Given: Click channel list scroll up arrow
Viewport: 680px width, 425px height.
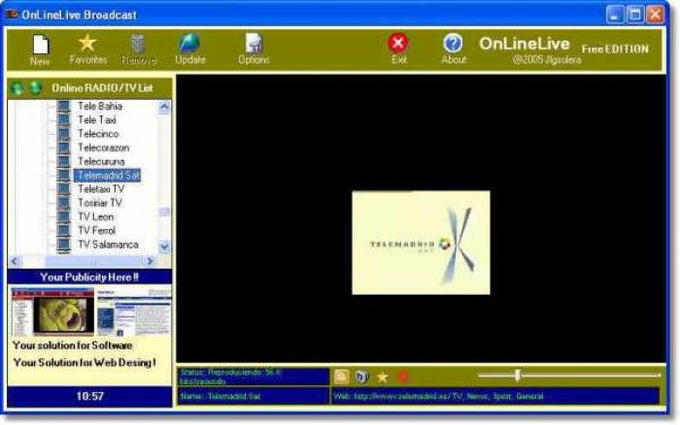Looking at the screenshot, I should click(164, 107).
